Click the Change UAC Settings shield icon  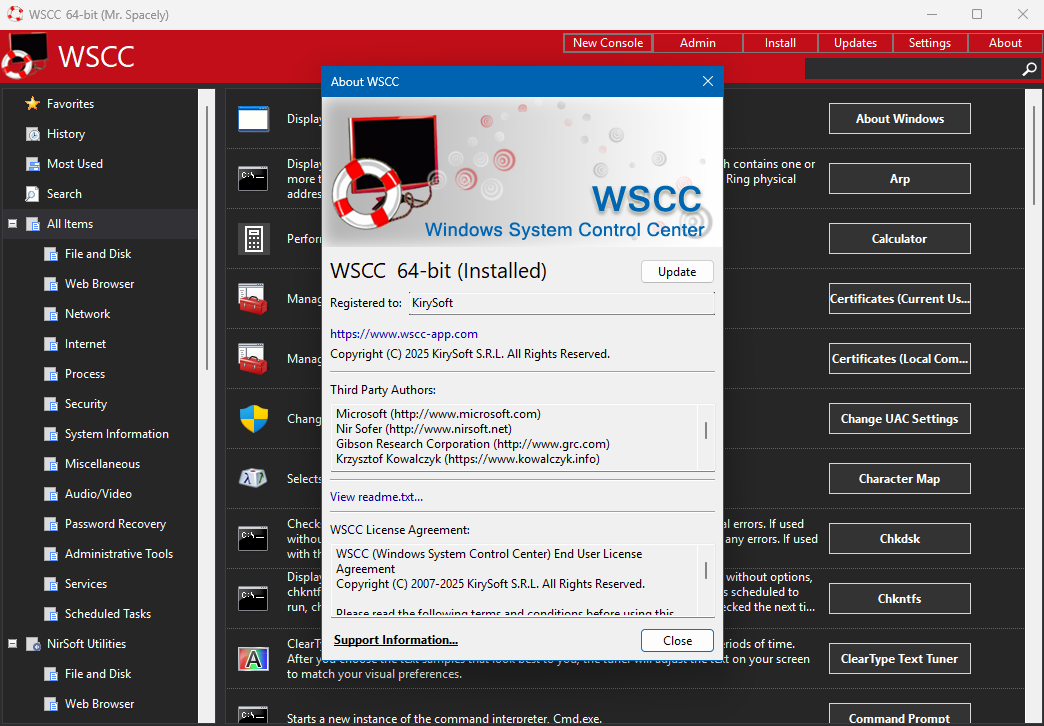click(253, 419)
